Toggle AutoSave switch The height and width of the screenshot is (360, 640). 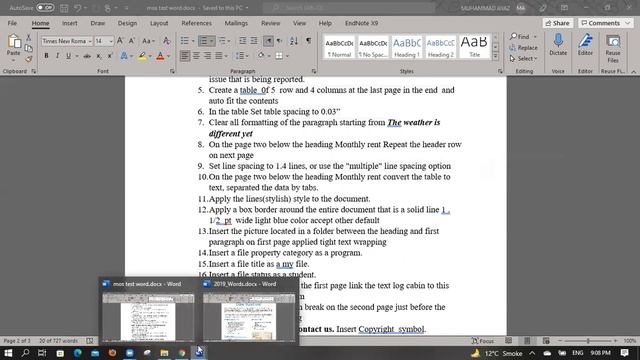[x=45, y=8]
